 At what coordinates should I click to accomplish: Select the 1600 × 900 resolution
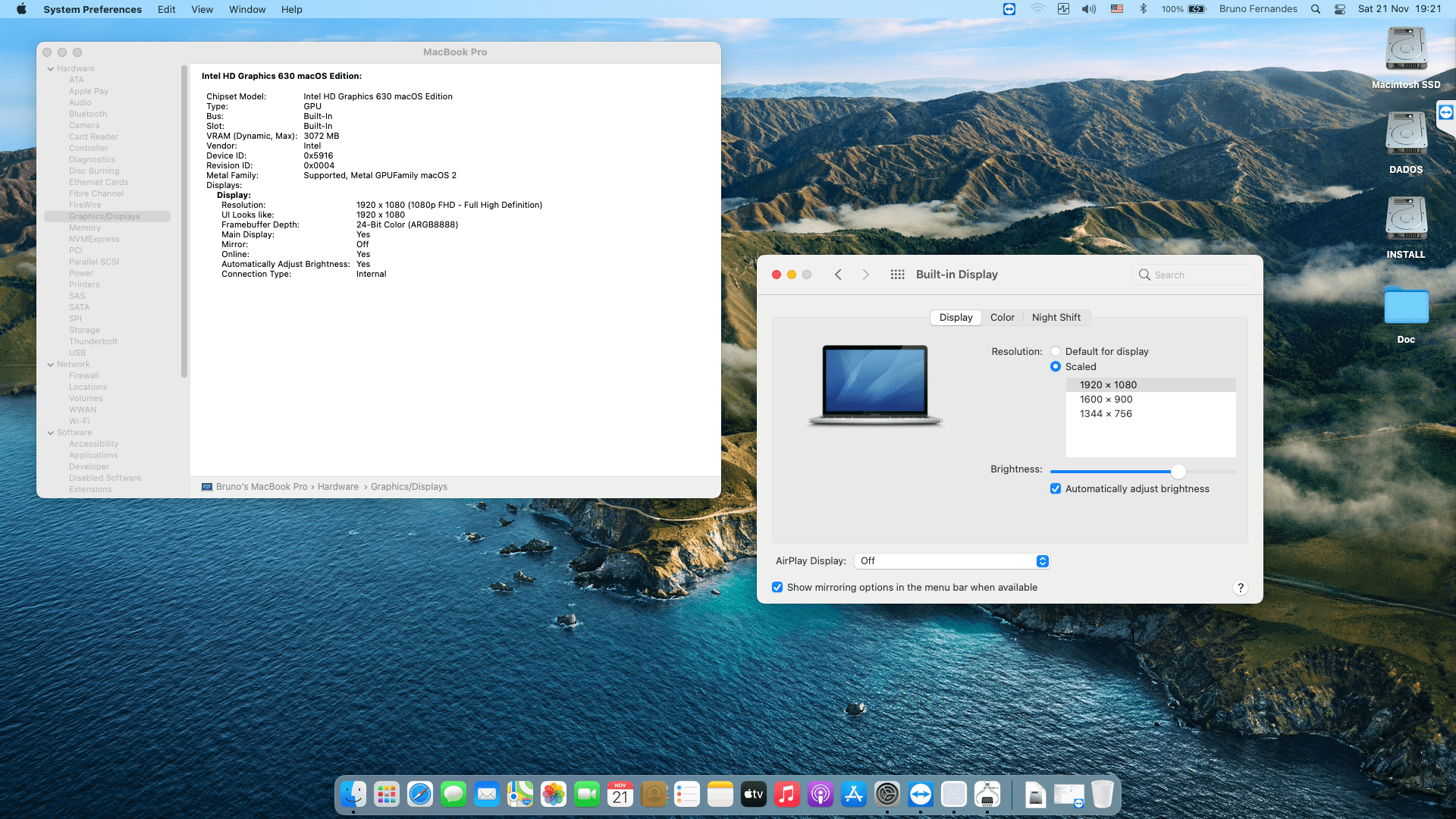pos(1105,399)
